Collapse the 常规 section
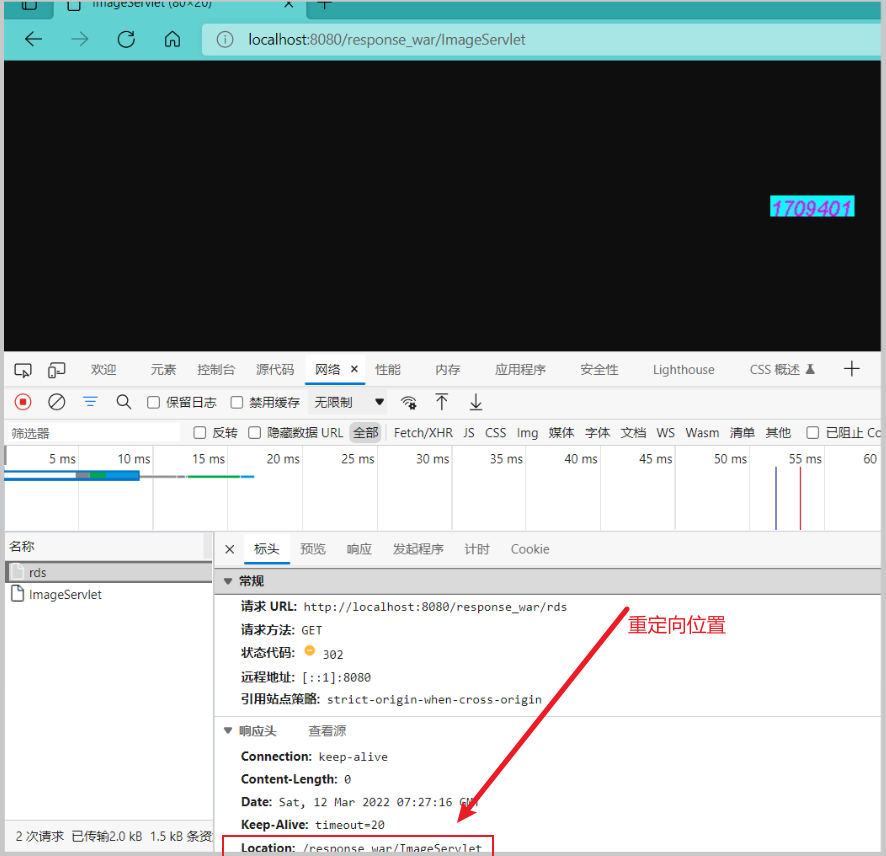This screenshot has height=856, width=886. click(x=228, y=581)
